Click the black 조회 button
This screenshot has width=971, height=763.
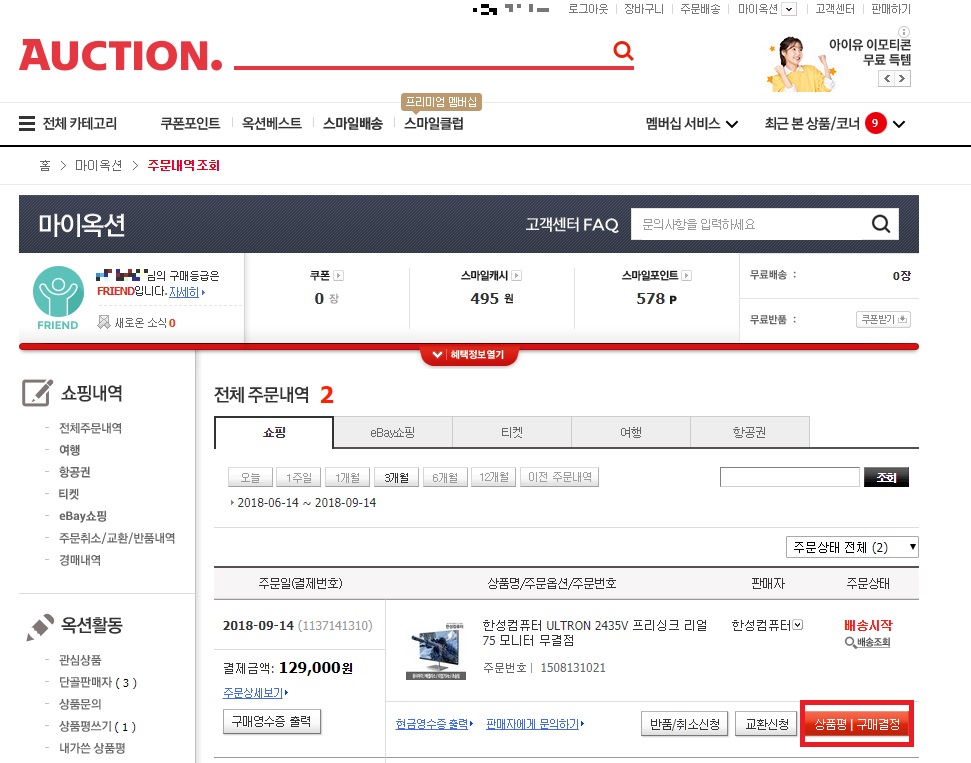click(886, 477)
